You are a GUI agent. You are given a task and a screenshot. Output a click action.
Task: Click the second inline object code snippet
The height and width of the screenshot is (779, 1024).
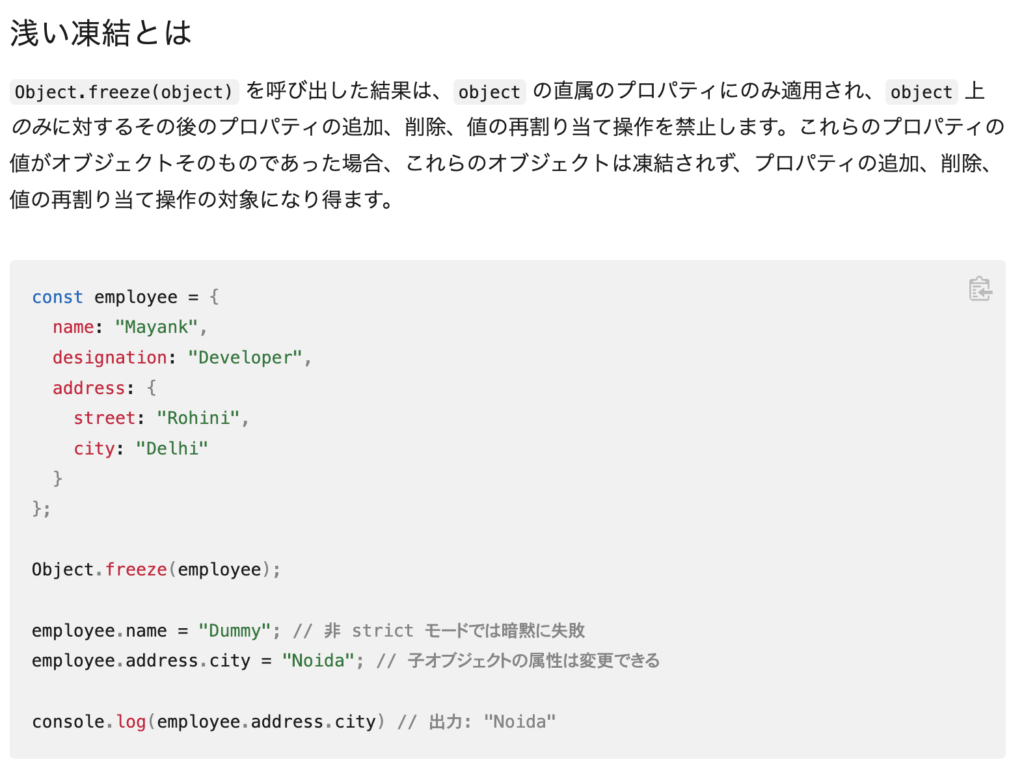[x=921, y=92]
